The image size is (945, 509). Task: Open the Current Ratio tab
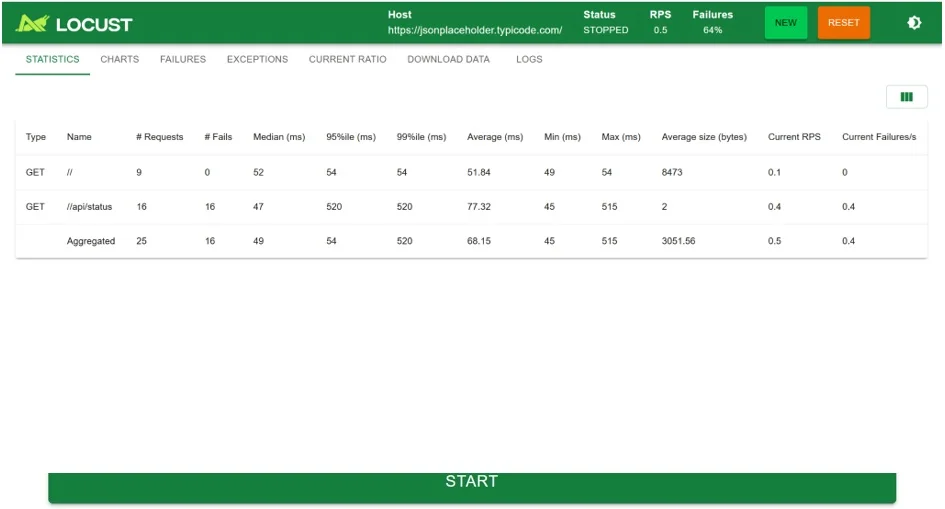tap(347, 59)
